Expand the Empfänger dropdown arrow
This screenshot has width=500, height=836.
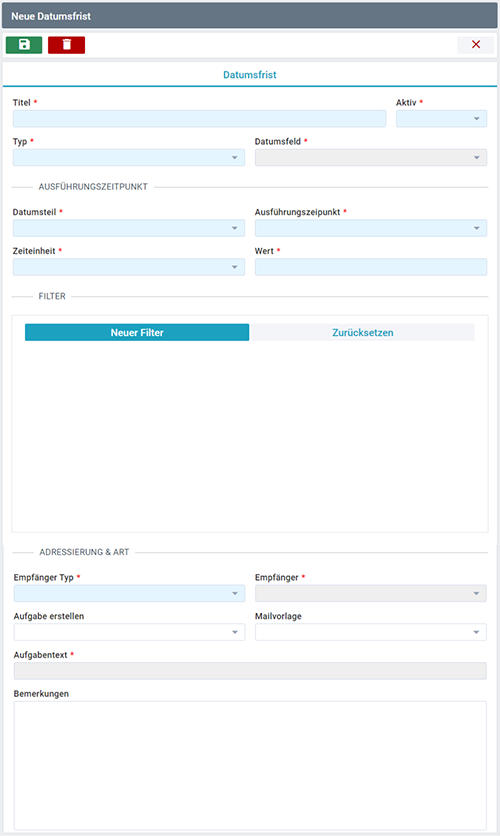click(x=477, y=593)
